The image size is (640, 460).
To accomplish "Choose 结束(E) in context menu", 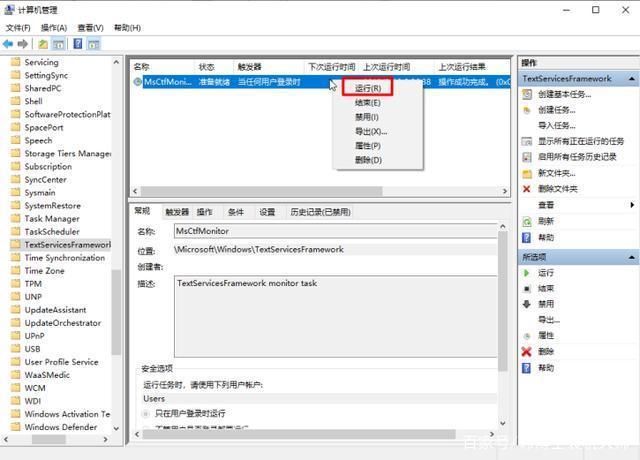I will (368, 102).
